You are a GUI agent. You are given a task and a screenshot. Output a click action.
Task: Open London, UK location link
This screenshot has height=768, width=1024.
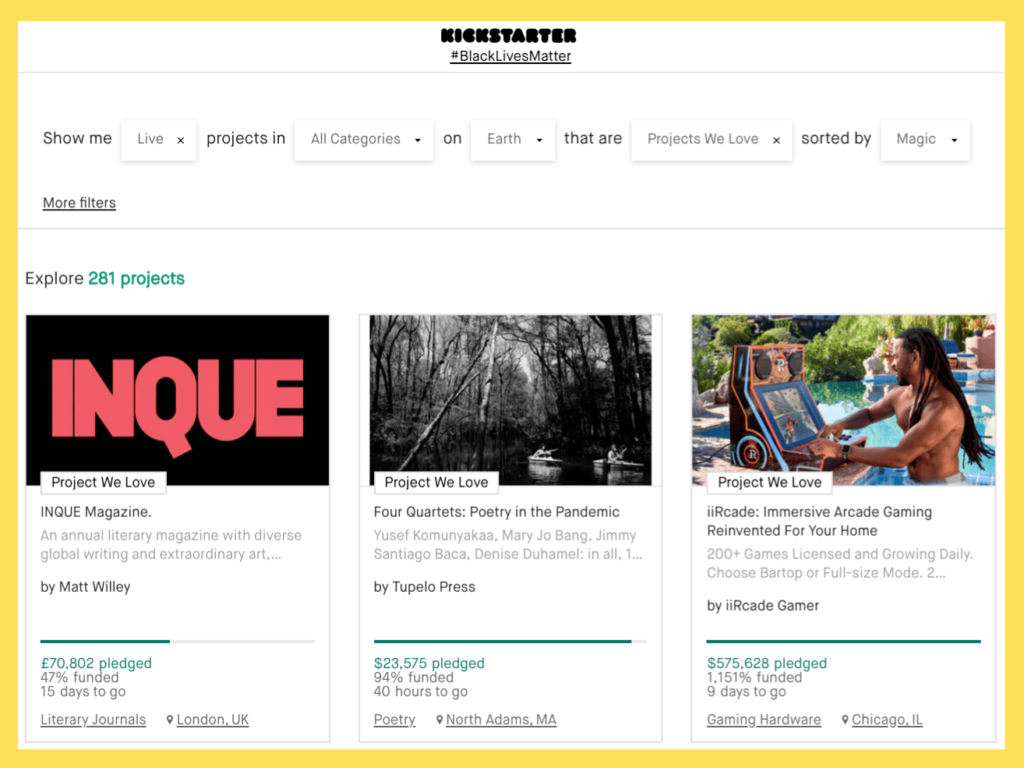pos(213,719)
